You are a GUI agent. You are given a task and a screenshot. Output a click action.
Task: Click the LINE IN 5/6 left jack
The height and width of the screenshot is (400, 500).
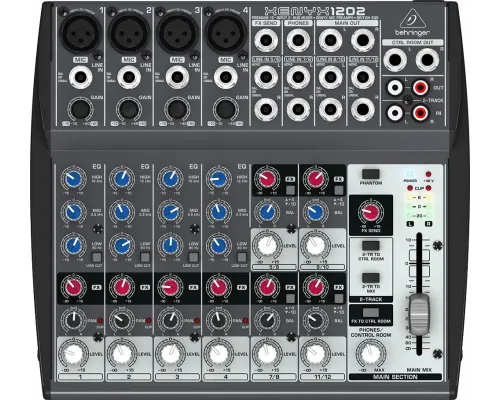(x=266, y=77)
